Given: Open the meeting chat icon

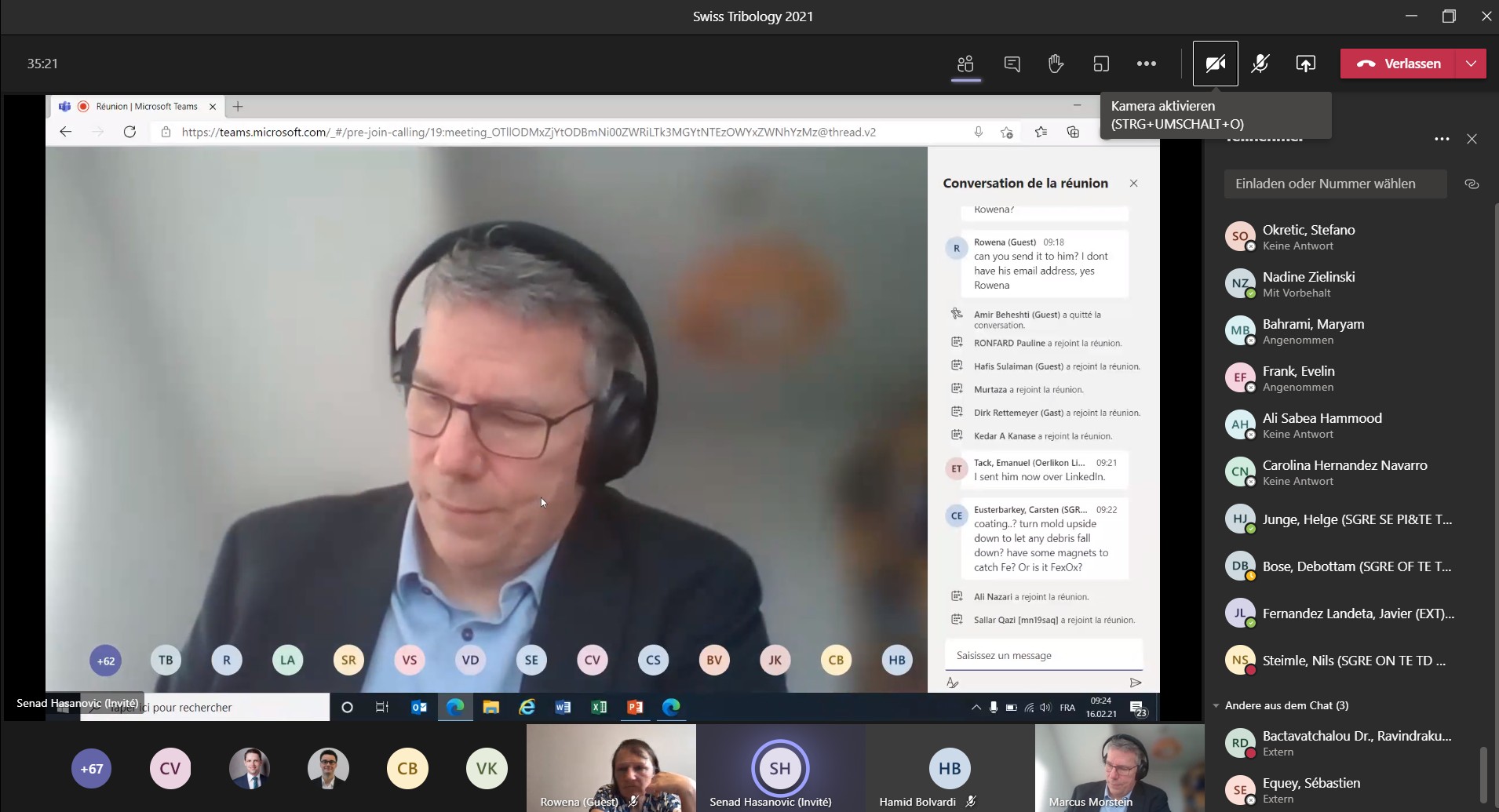Looking at the screenshot, I should coord(1012,64).
